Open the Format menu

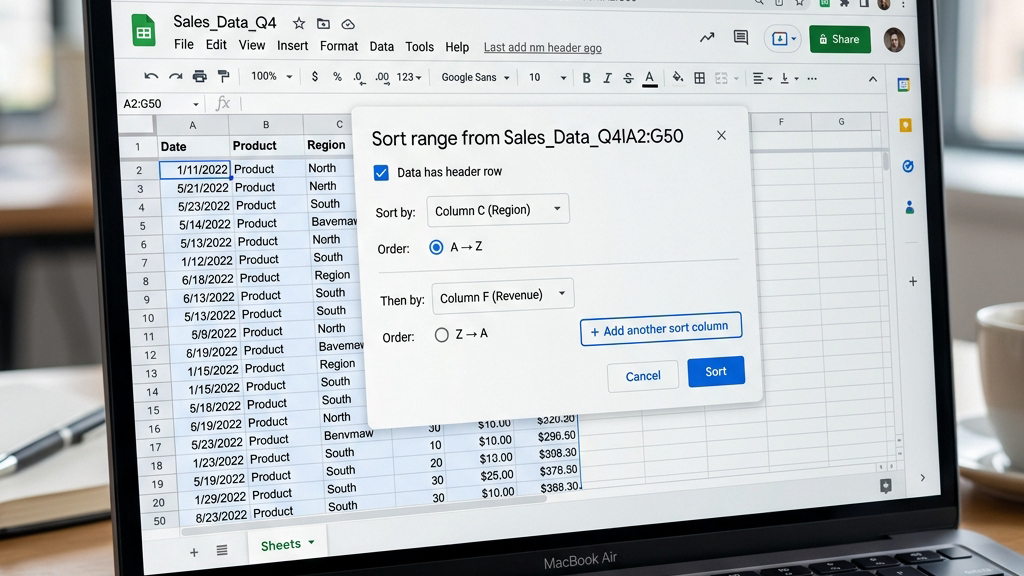point(338,46)
